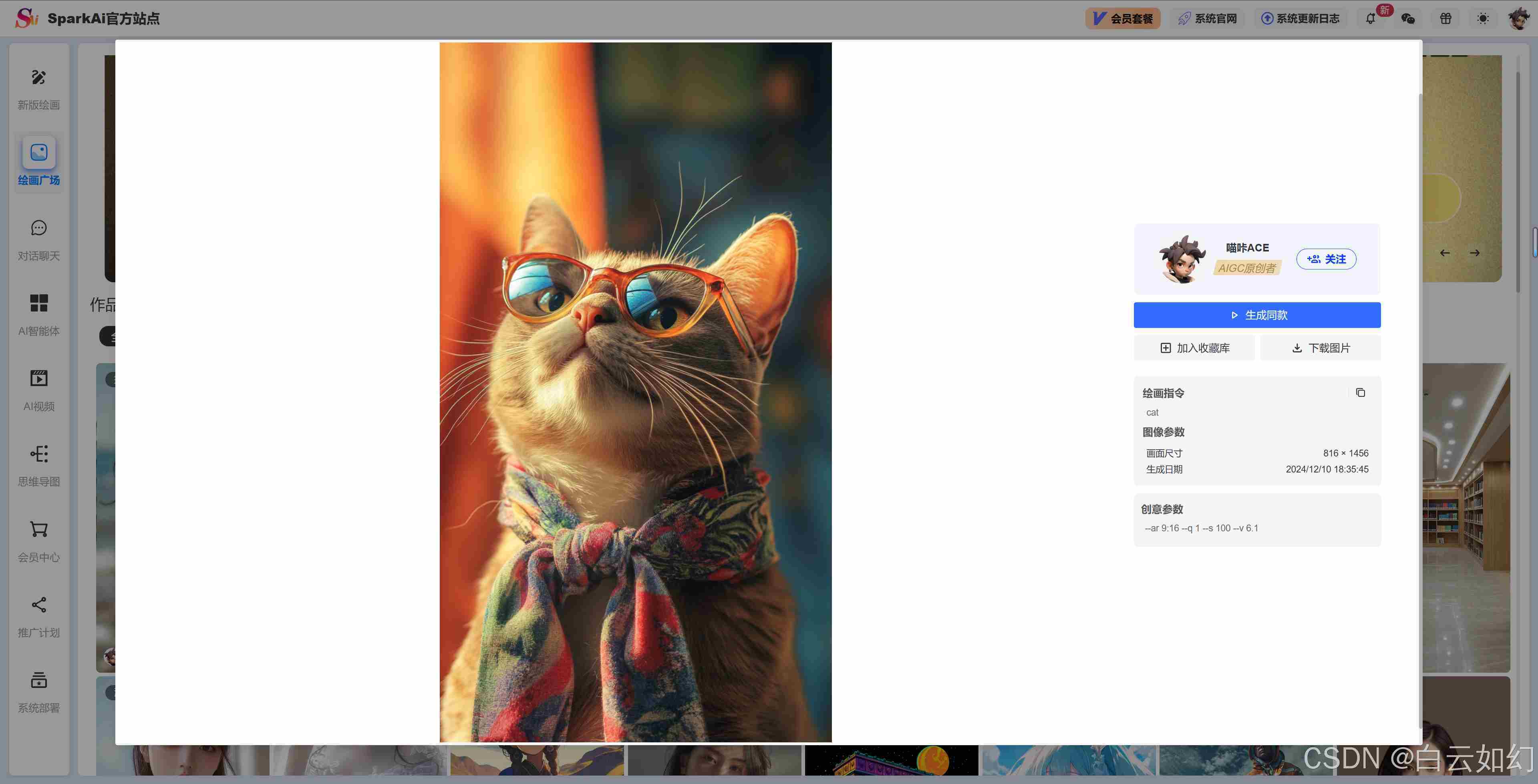Select the 对话聊天 chat icon
The image size is (1538, 784).
(39, 228)
